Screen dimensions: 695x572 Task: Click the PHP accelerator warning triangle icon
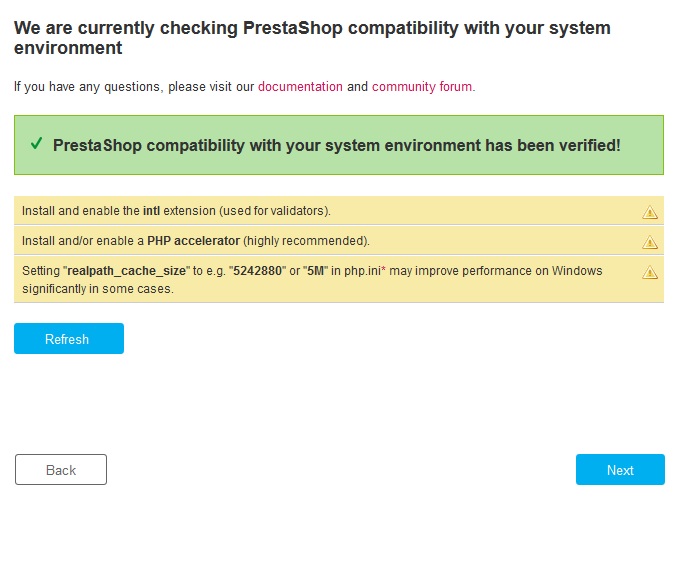(x=650, y=242)
